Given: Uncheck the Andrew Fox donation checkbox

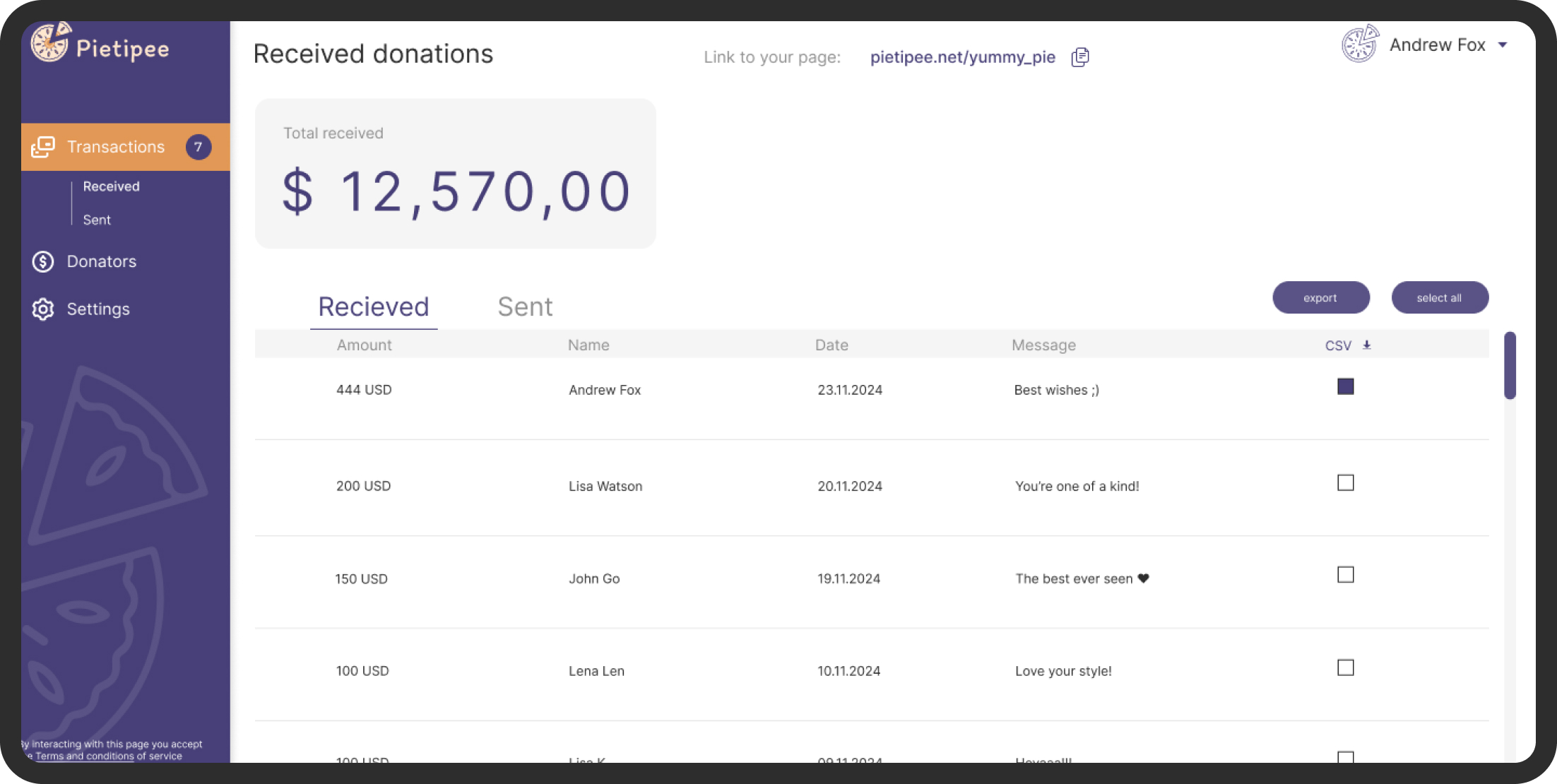Looking at the screenshot, I should click(x=1345, y=386).
